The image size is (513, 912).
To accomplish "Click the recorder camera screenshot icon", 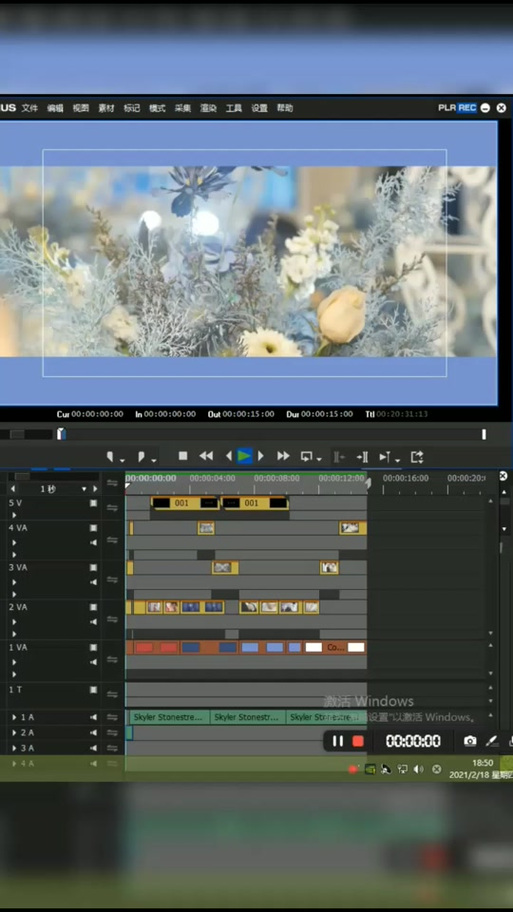I will [470, 741].
